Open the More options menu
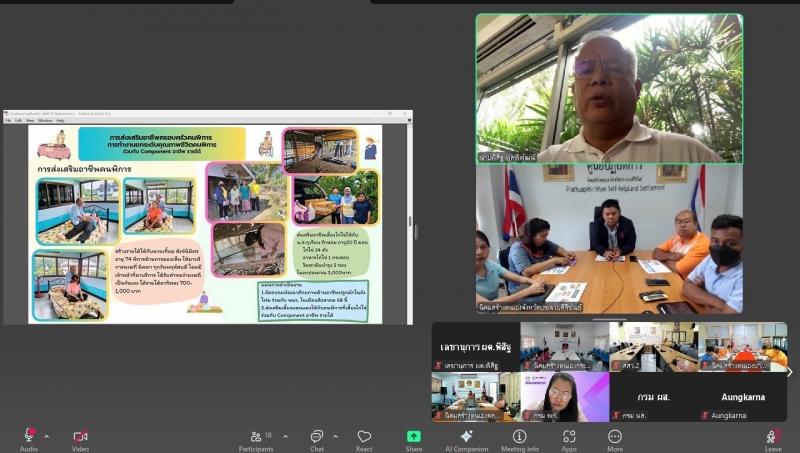The height and width of the screenshot is (453, 800). [615, 439]
